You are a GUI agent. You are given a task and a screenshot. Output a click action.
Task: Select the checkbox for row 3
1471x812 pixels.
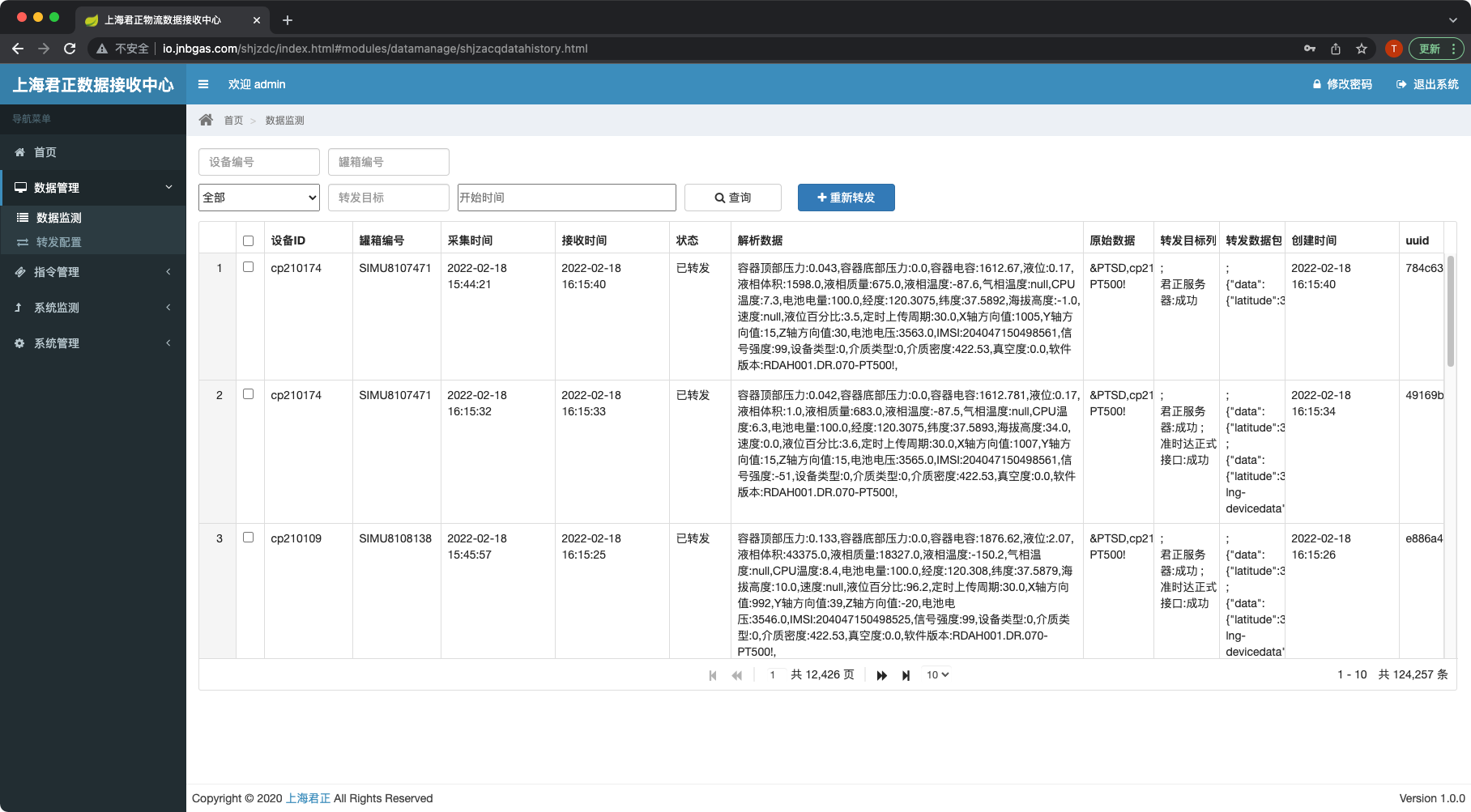click(x=249, y=538)
